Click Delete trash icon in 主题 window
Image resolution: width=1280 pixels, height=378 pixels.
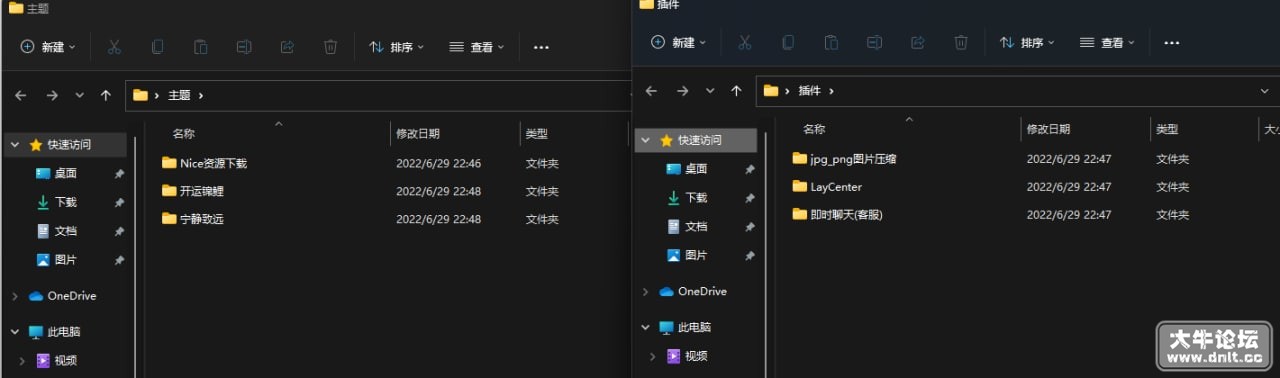pyautogui.click(x=330, y=47)
